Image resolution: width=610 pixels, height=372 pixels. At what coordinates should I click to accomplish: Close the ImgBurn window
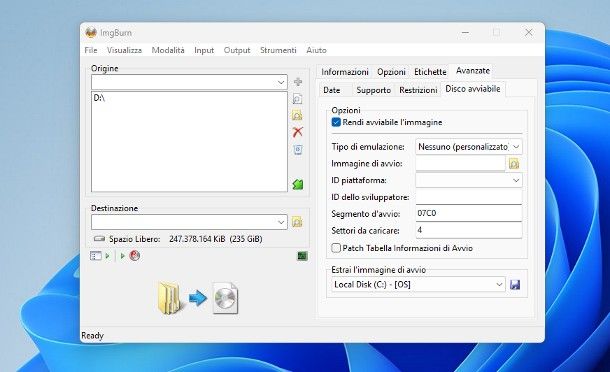pos(529,33)
